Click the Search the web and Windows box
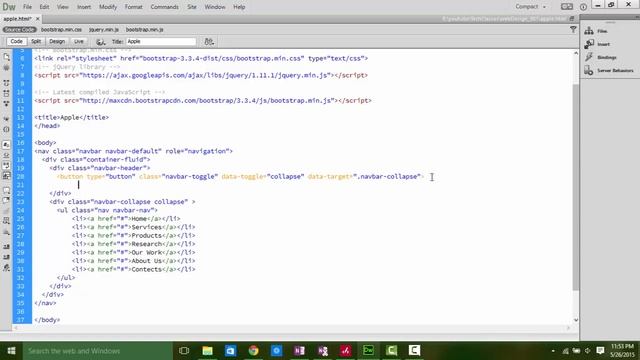Viewport: 640px width, 360px height. point(98,351)
